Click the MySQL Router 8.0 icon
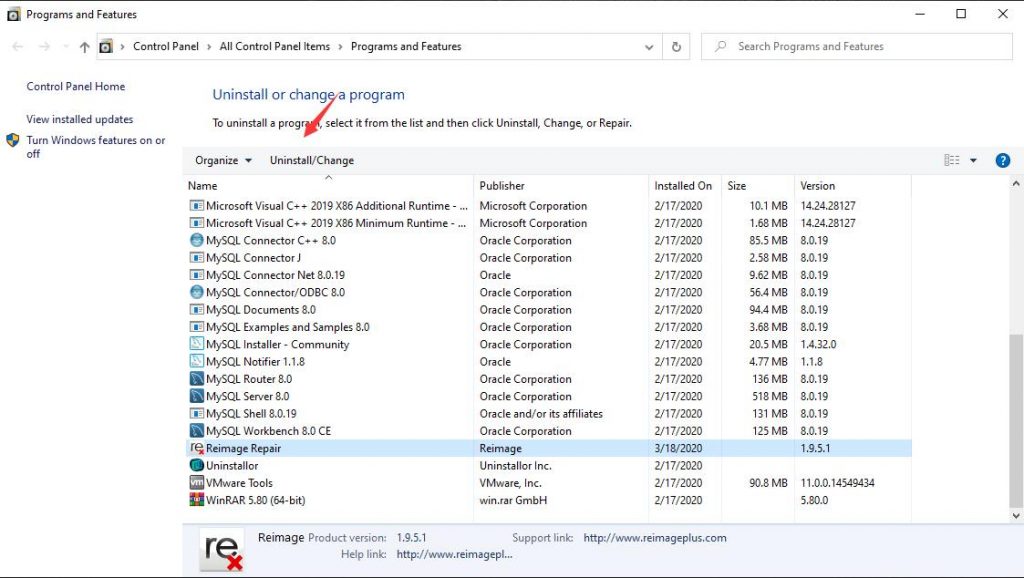The image size is (1024, 578). coord(197,379)
